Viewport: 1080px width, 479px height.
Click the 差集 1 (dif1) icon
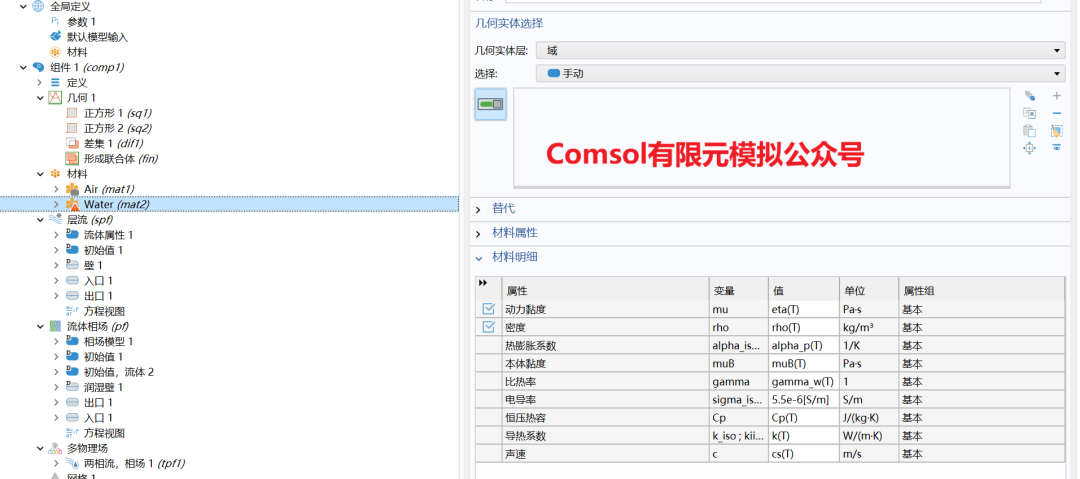[72, 143]
